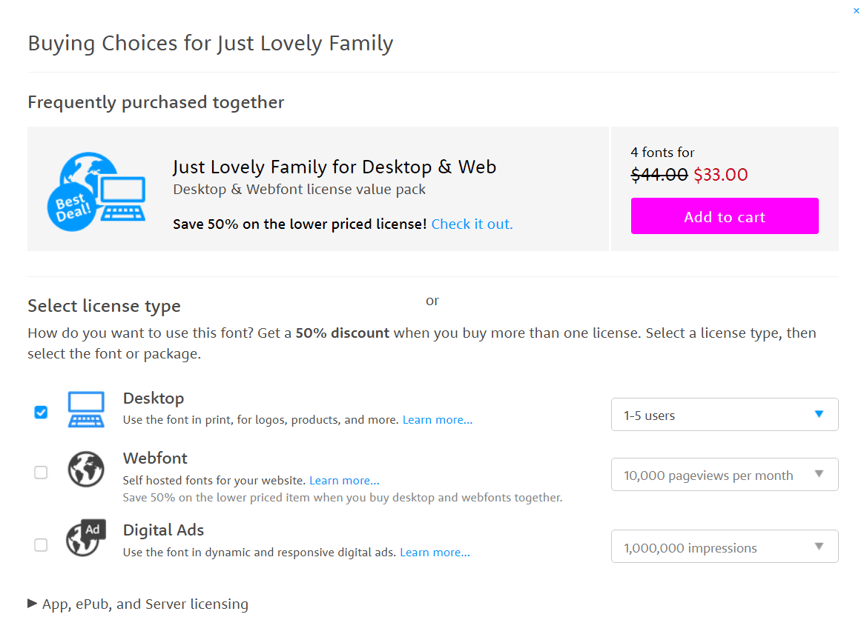Tick the Digital Ads license checkbox
Screen dimensions: 867x637
(x=41, y=545)
